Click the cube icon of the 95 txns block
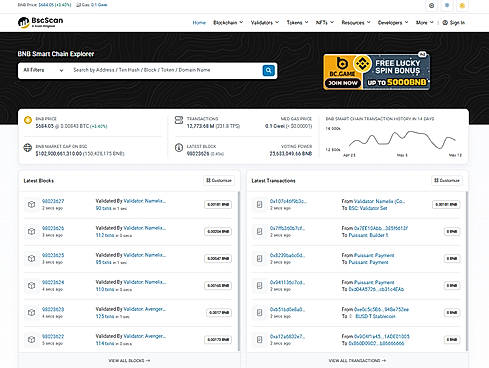 click(x=31, y=258)
